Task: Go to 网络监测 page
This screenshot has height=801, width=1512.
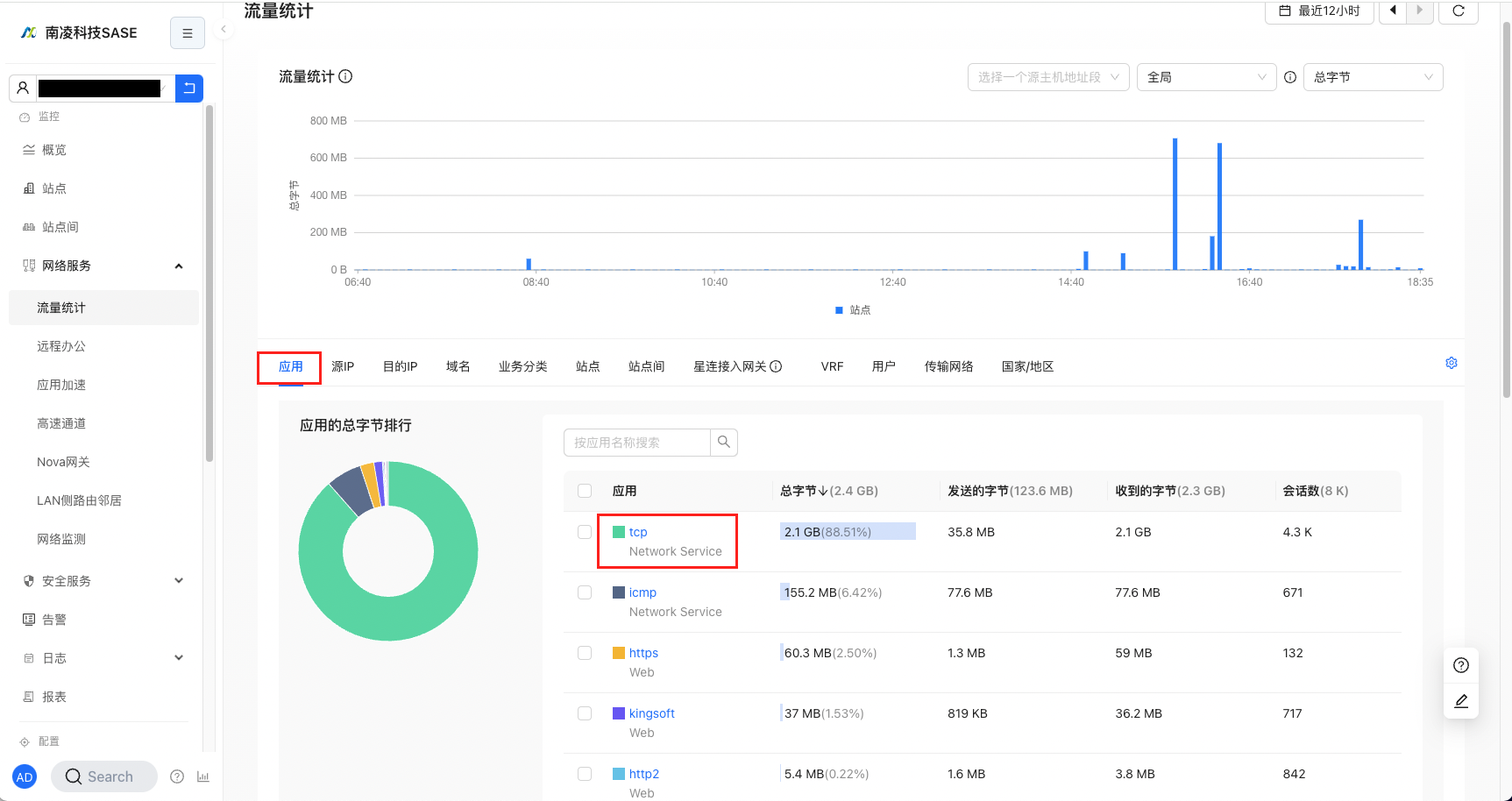Action: (x=61, y=539)
